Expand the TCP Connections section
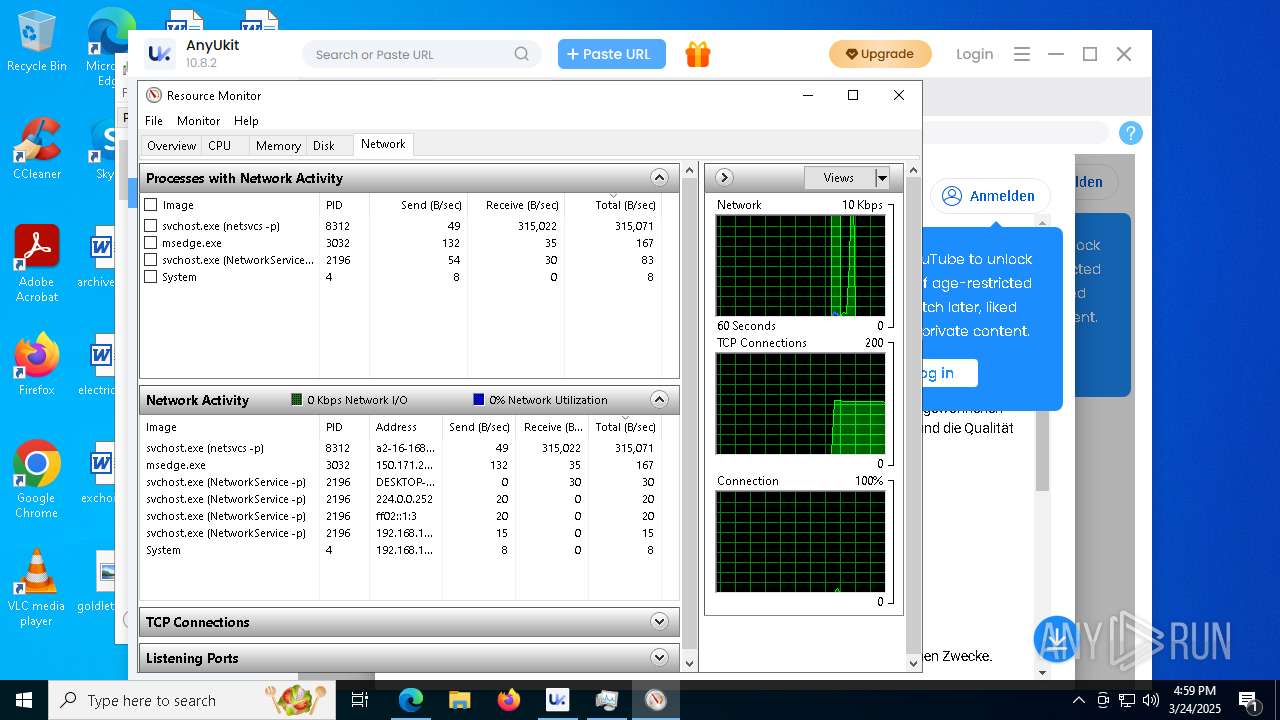The image size is (1280, 720). click(x=659, y=622)
